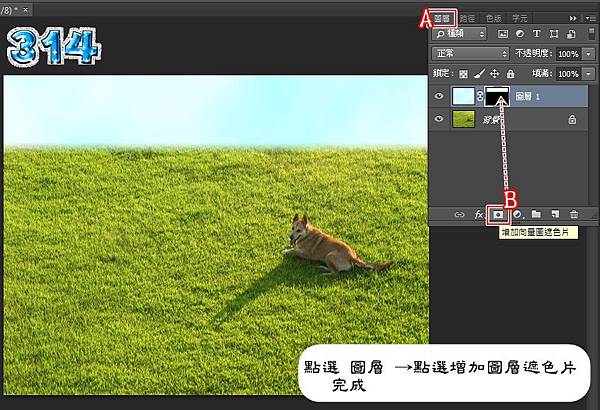Click the delete layer trash icon
Screen dimensions: 600x410
[x=574, y=214]
